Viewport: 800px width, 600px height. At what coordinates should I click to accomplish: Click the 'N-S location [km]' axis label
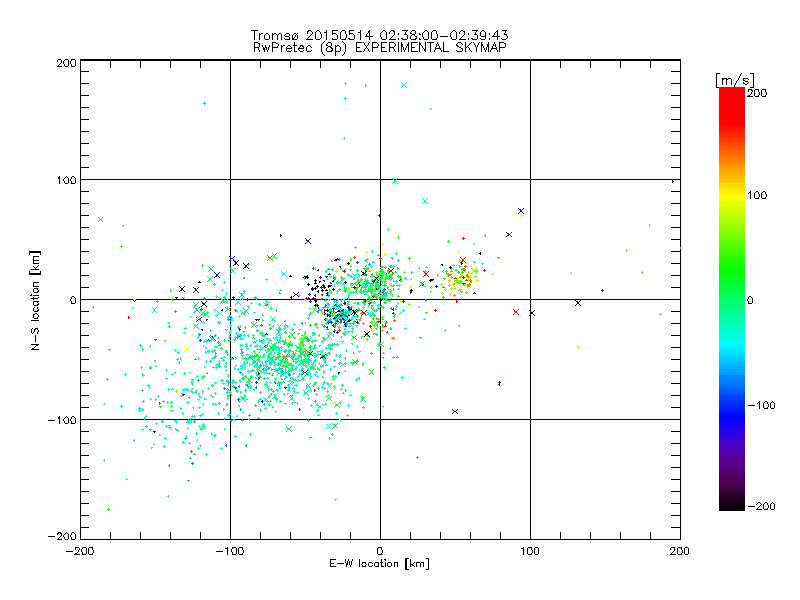(35, 300)
